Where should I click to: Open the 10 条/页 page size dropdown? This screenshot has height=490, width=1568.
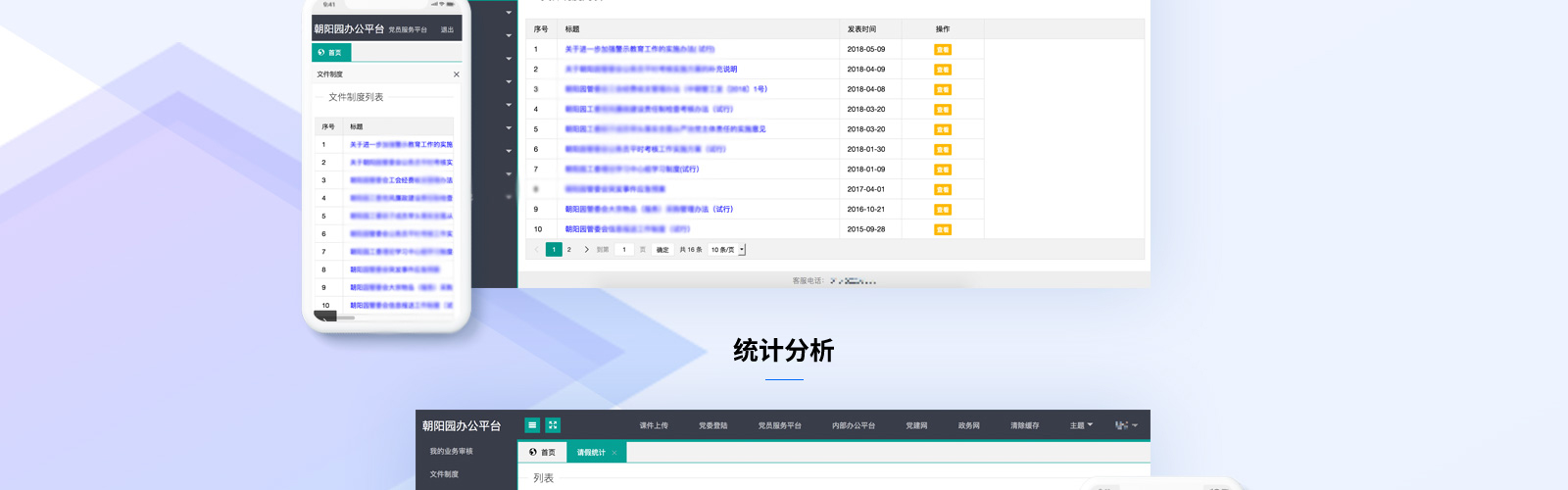point(727,250)
